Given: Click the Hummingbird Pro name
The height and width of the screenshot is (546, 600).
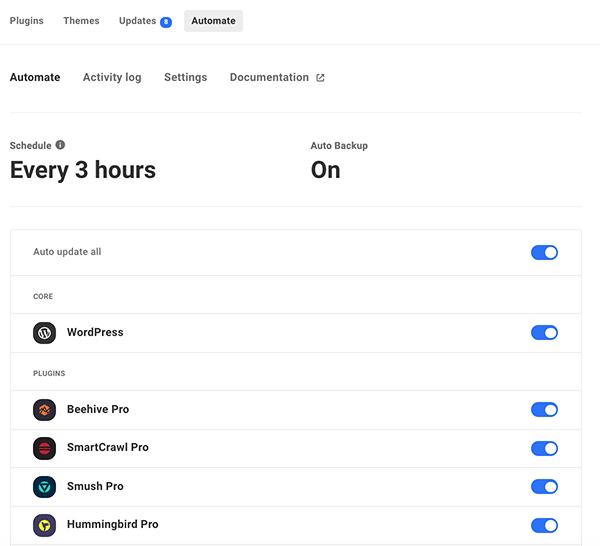Looking at the screenshot, I should [112, 524].
